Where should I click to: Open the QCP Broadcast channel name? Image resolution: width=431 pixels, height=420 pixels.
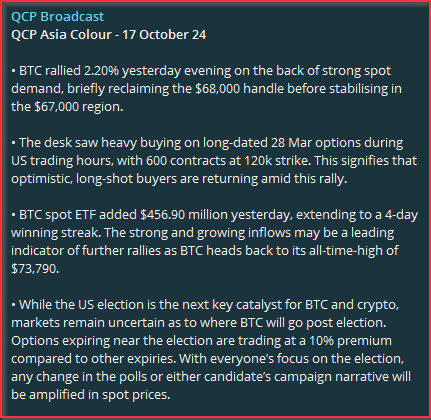pos(57,16)
